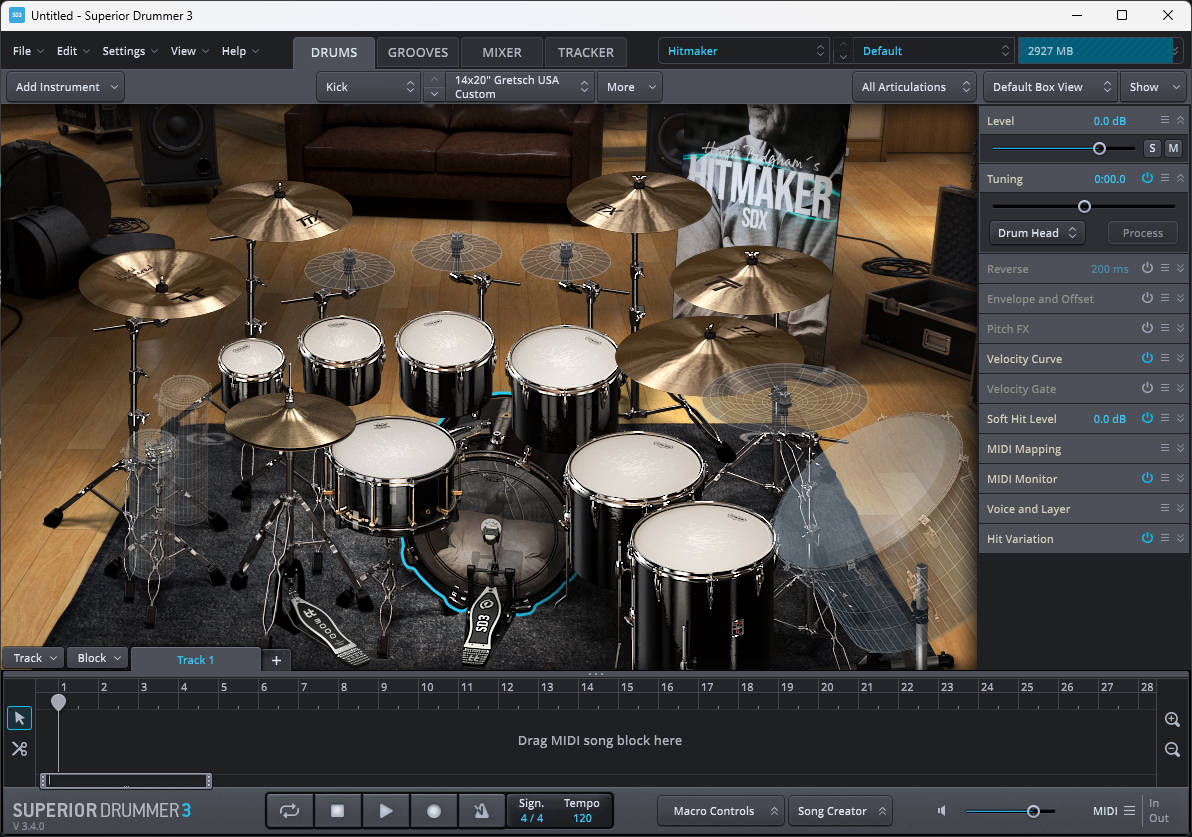Switch to the MIXER tab
The image size is (1192, 837).
coord(502,52)
